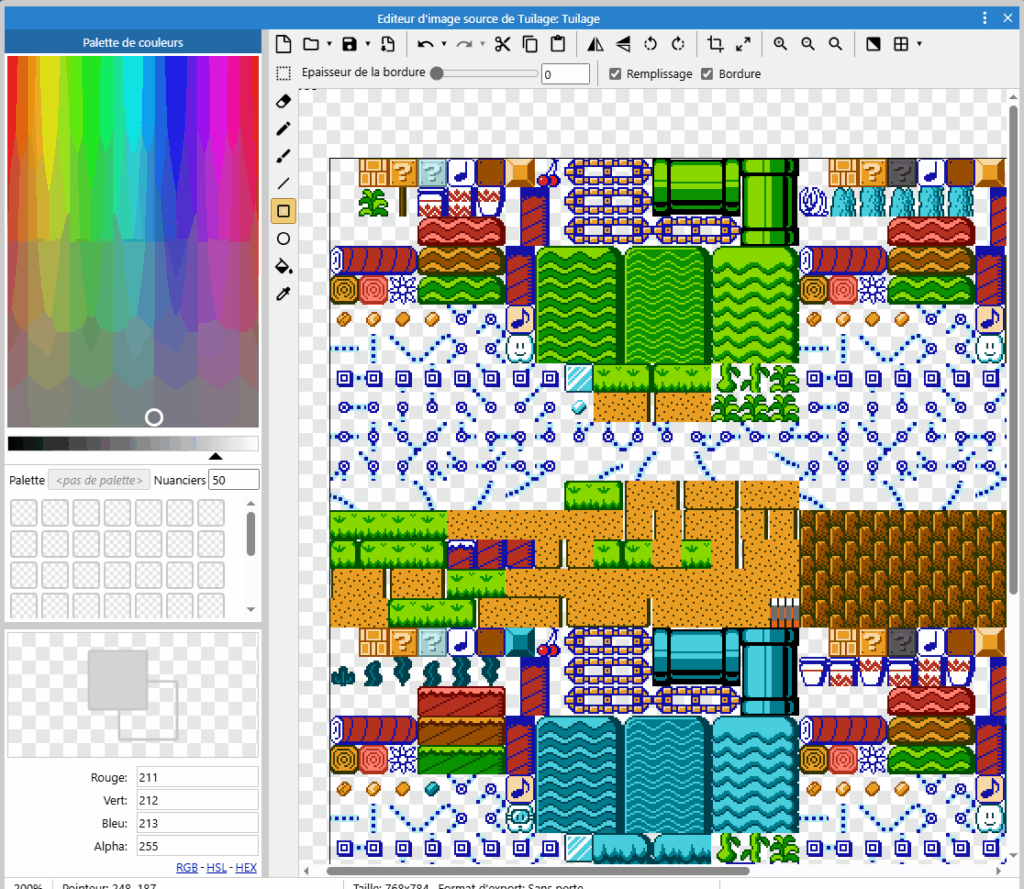
Task: Switch color mode to HSL
Action: pyautogui.click(x=216, y=867)
